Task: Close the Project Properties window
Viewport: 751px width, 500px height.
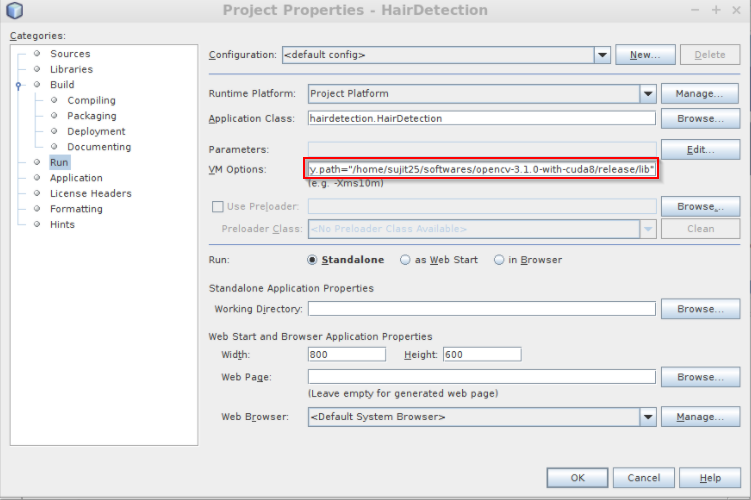Action: pyautogui.click(x=737, y=10)
